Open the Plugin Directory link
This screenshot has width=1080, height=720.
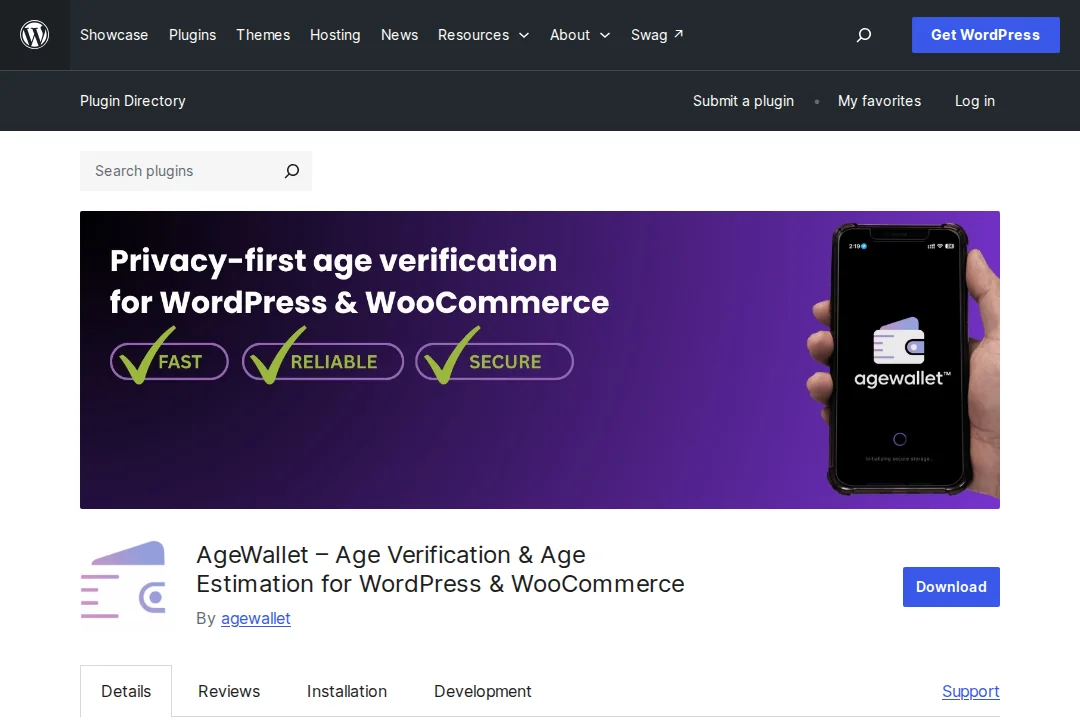point(133,101)
